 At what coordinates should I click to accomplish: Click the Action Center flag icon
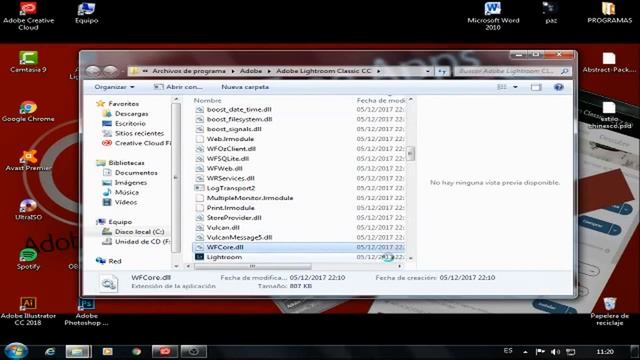tap(540, 352)
